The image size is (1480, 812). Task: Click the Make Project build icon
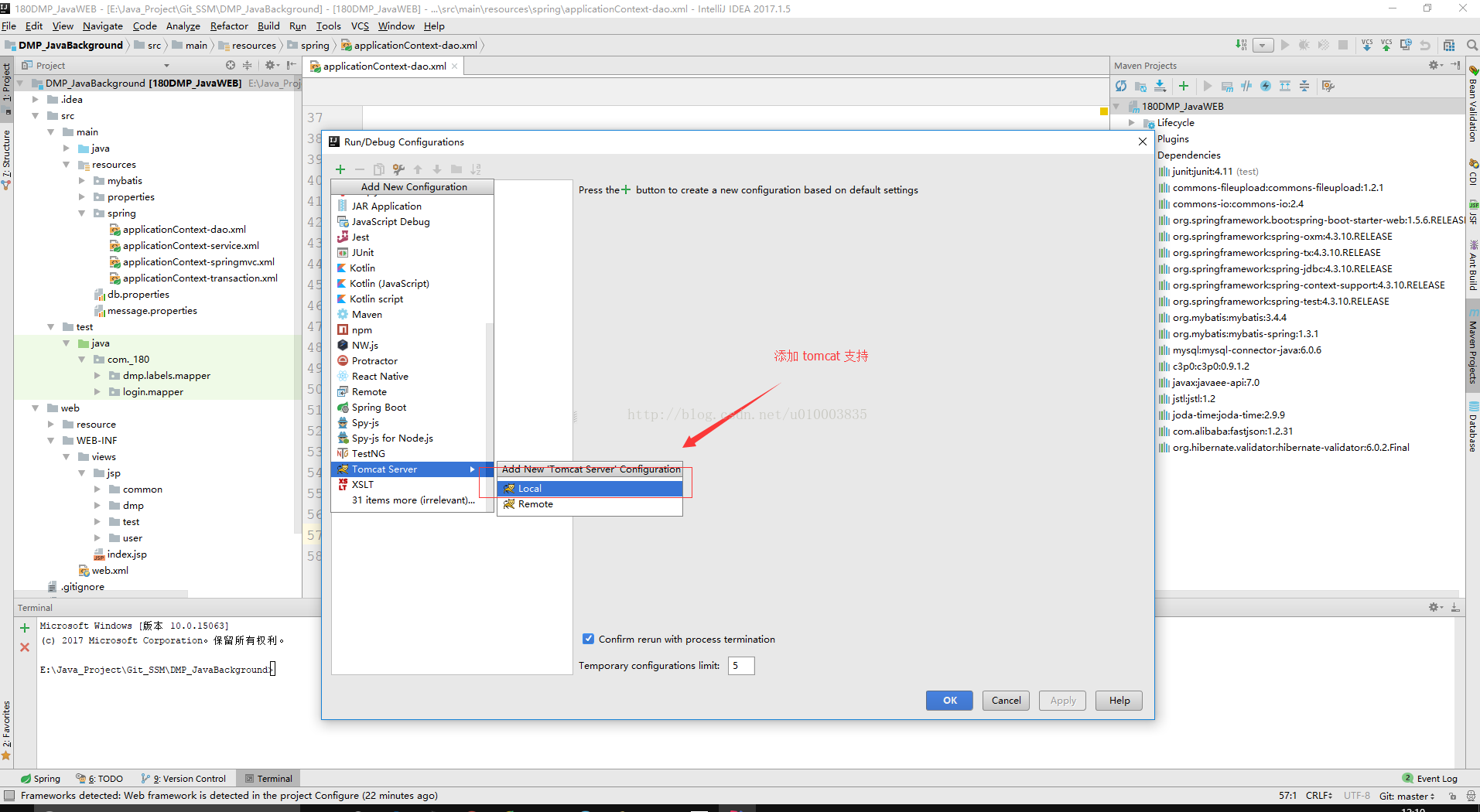(1242, 45)
